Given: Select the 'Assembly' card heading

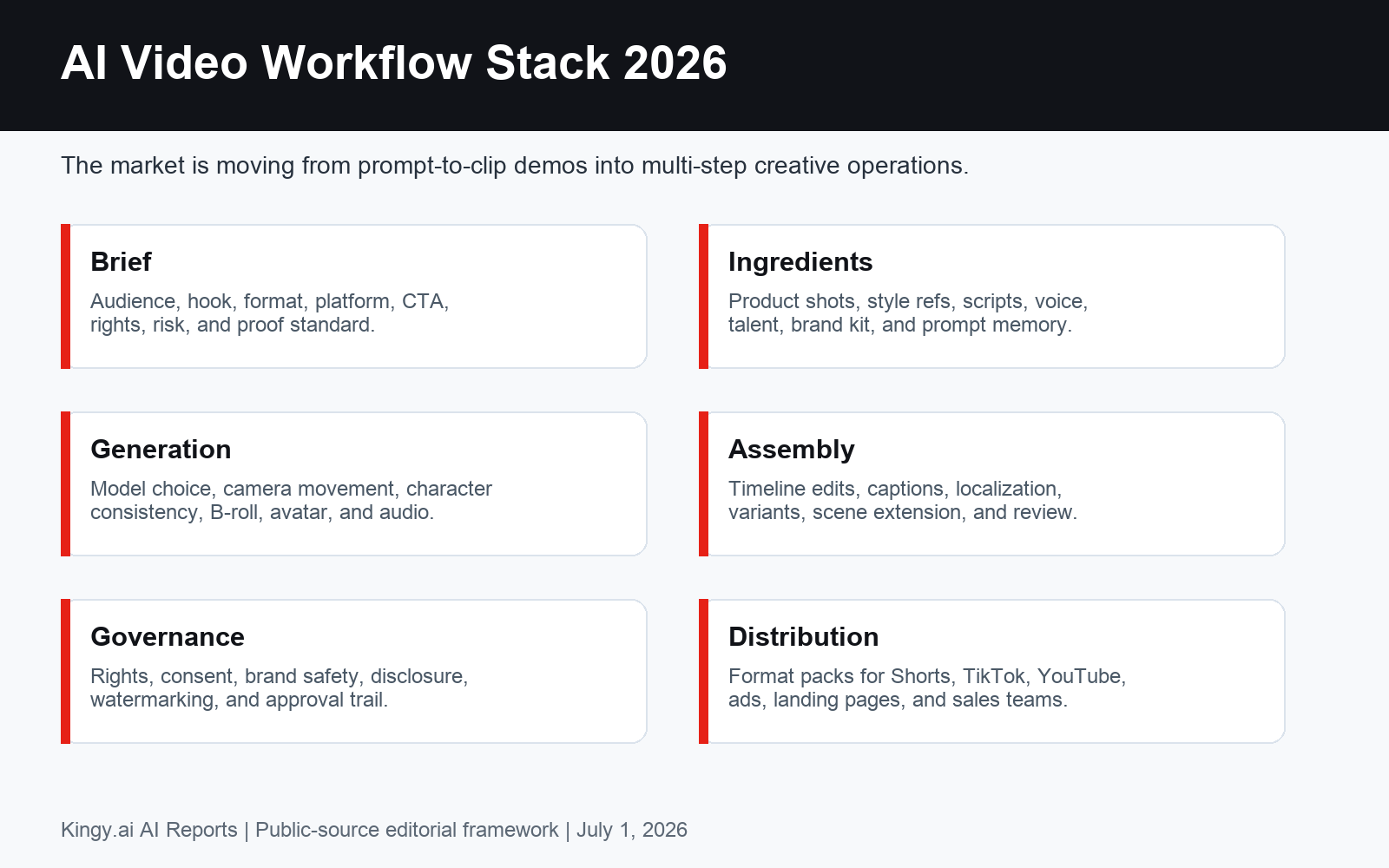Looking at the screenshot, I should tap(792, 450).
